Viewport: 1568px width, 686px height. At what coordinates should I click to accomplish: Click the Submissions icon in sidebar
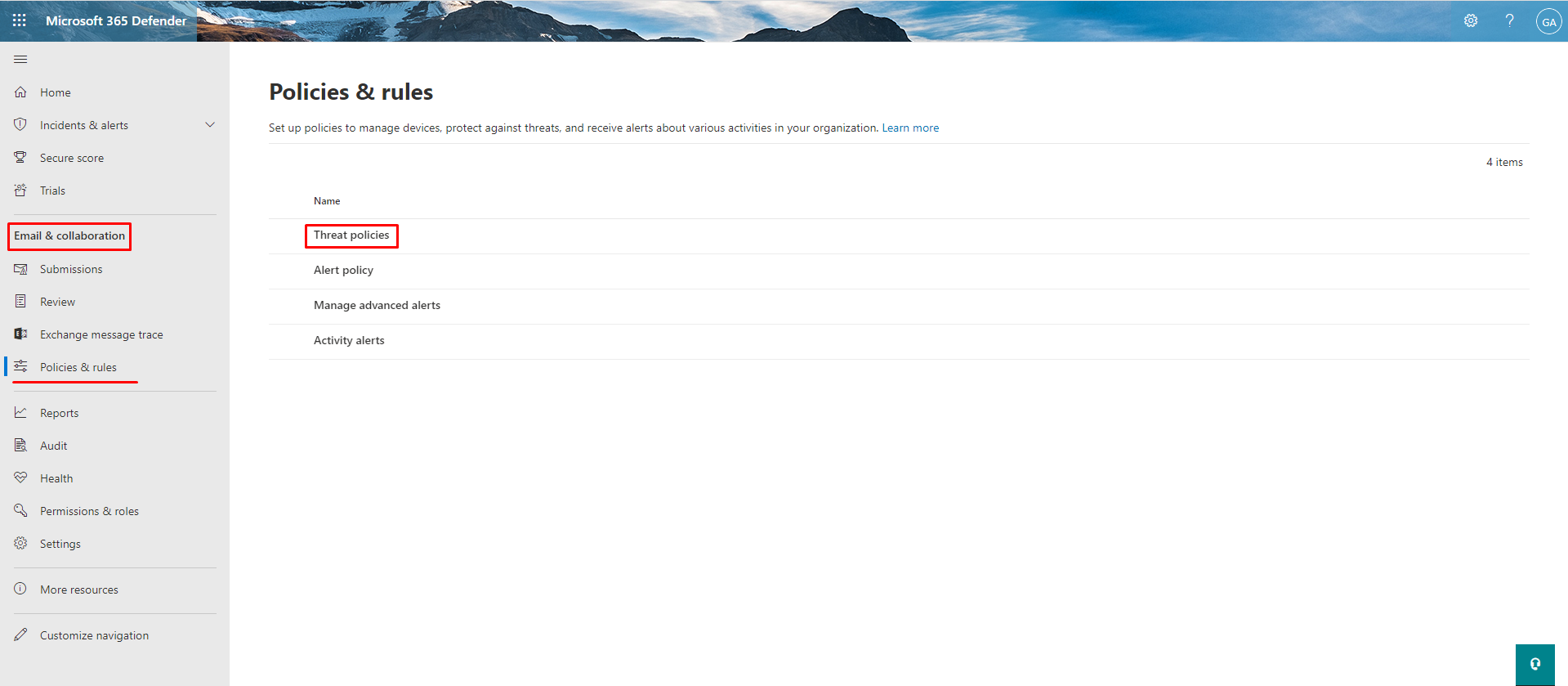(20, 269)
